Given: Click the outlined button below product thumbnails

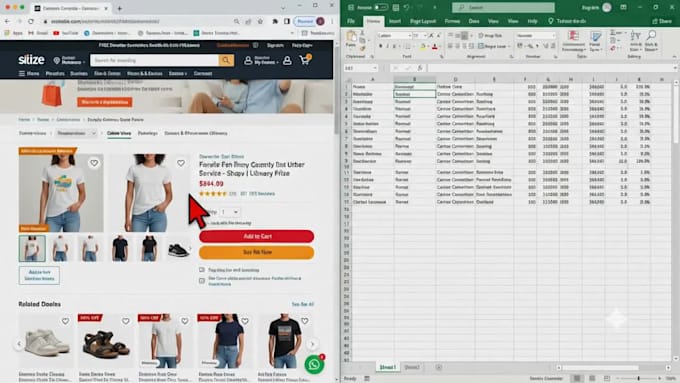Looking at the screenshot, I should tap(39, 275).
